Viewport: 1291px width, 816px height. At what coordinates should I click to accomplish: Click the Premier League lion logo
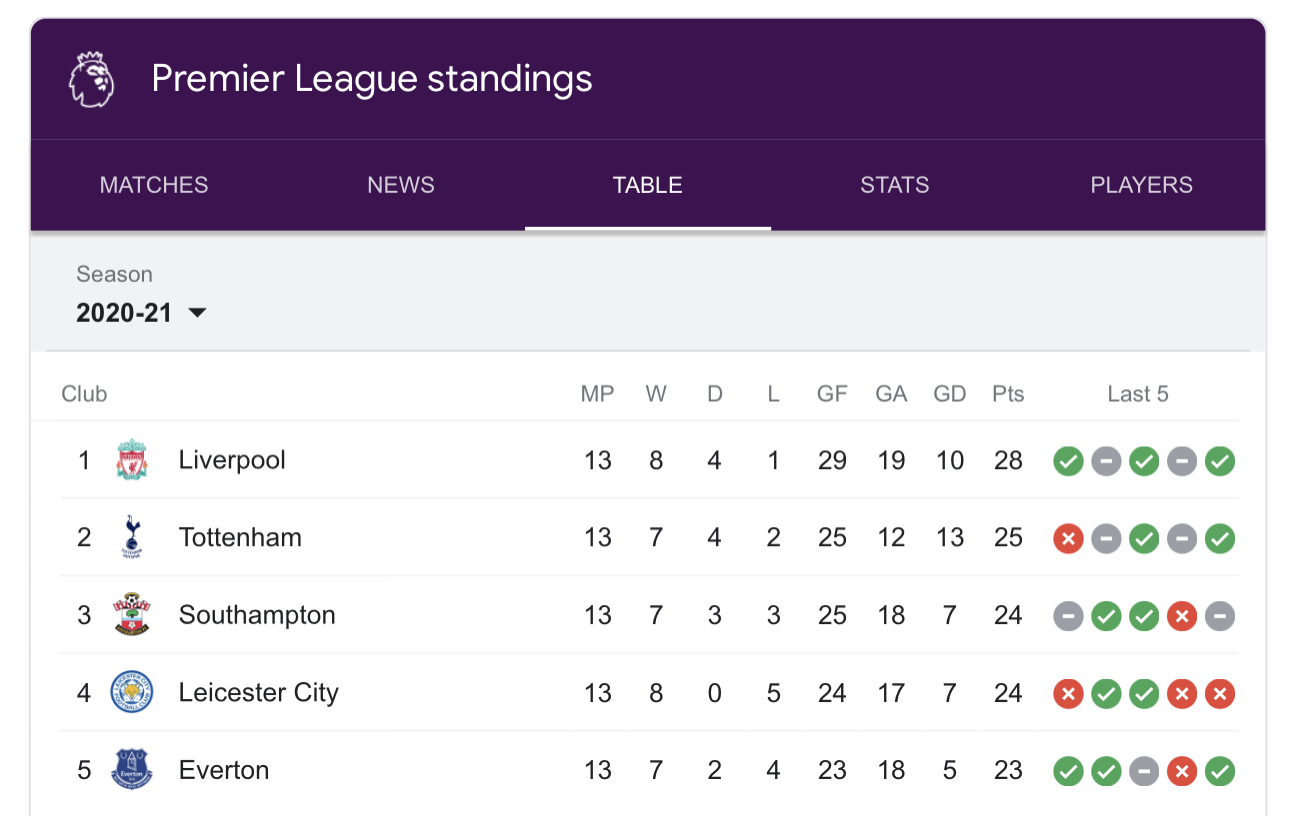click(91, 80)
